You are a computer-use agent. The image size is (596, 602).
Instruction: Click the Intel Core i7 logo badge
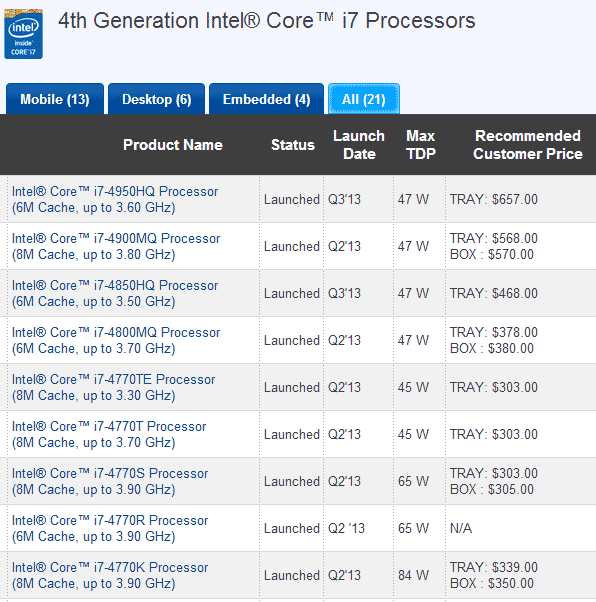(23, 34)
